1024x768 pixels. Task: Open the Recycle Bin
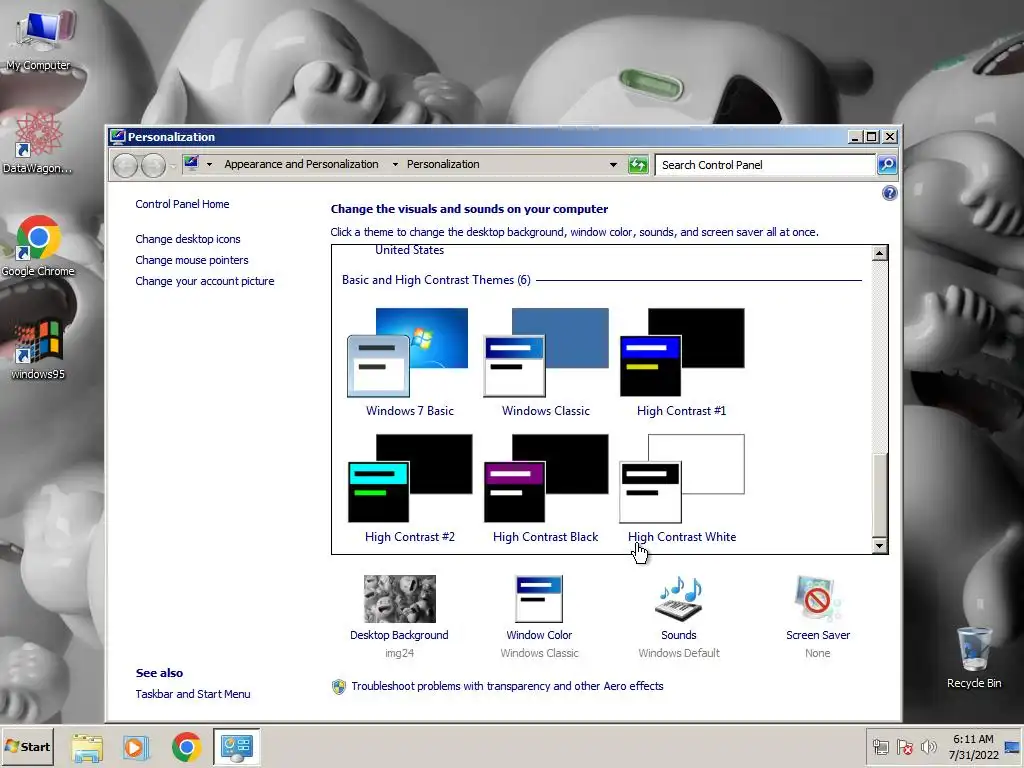[x=974, y=658]
